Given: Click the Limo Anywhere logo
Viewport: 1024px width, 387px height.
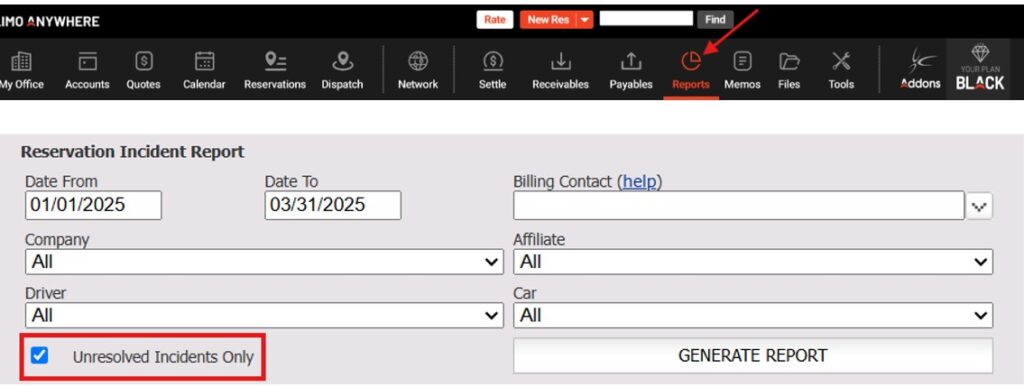Looking at the screenshot, I should point(50,22).
